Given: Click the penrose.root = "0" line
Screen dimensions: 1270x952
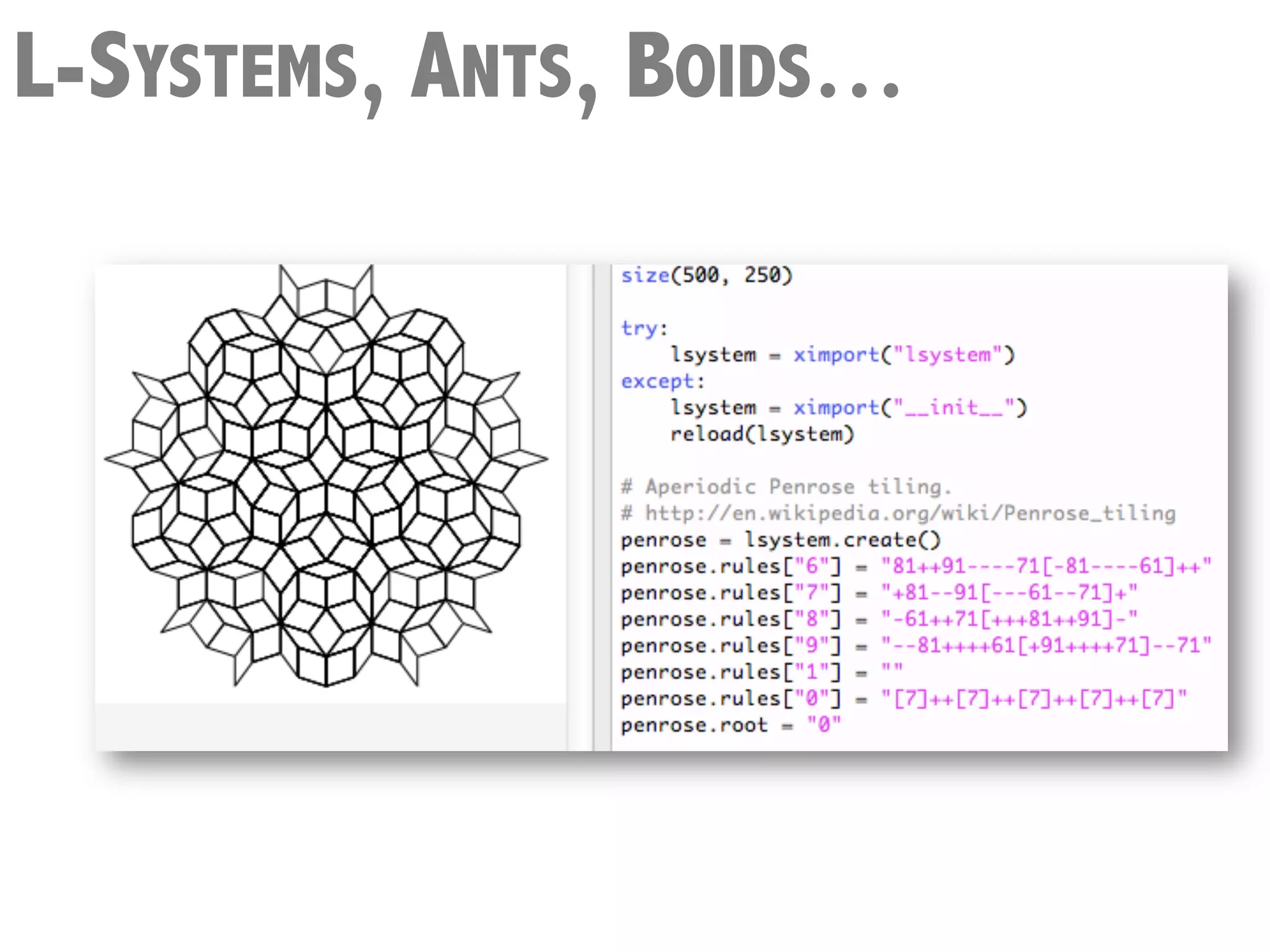Looking at the screenshot, I should coord(730,725).
